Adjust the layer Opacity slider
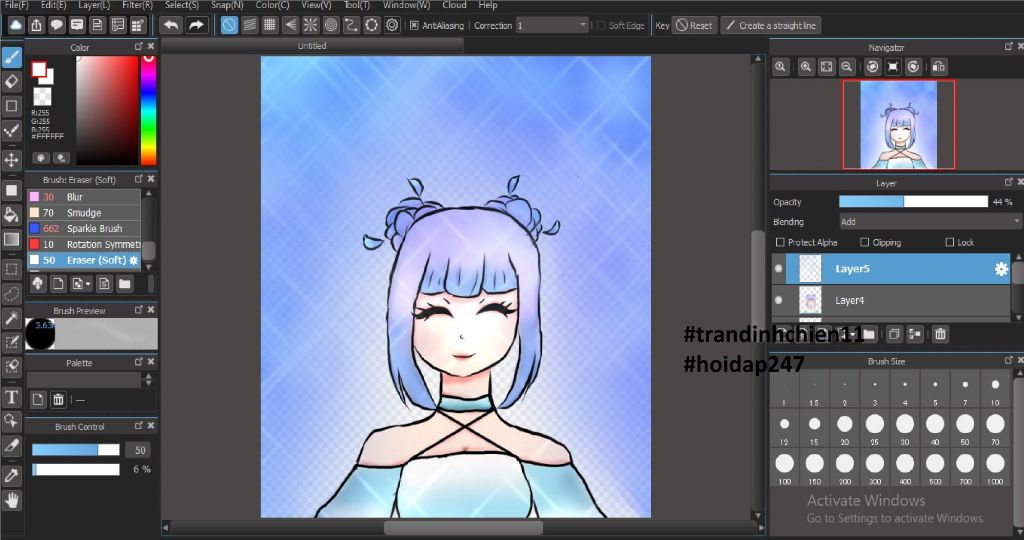This screenshot has width=1024, height=540. pyautogui.click(x=913, y=202)
